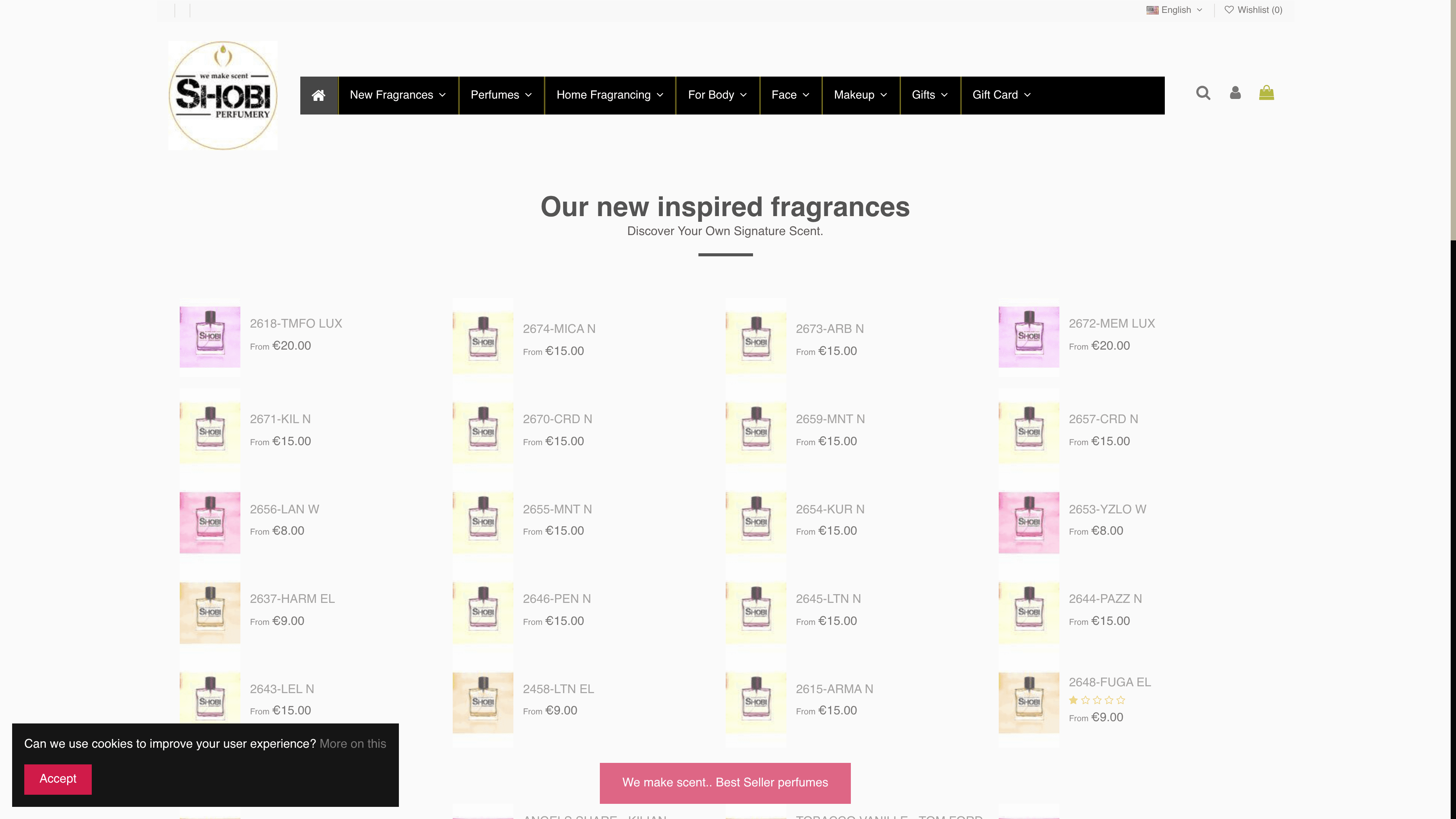Click the 'More on this' cookie link
The width and height of the screenshot is (1456, 819).
click(x=353, y=743)
